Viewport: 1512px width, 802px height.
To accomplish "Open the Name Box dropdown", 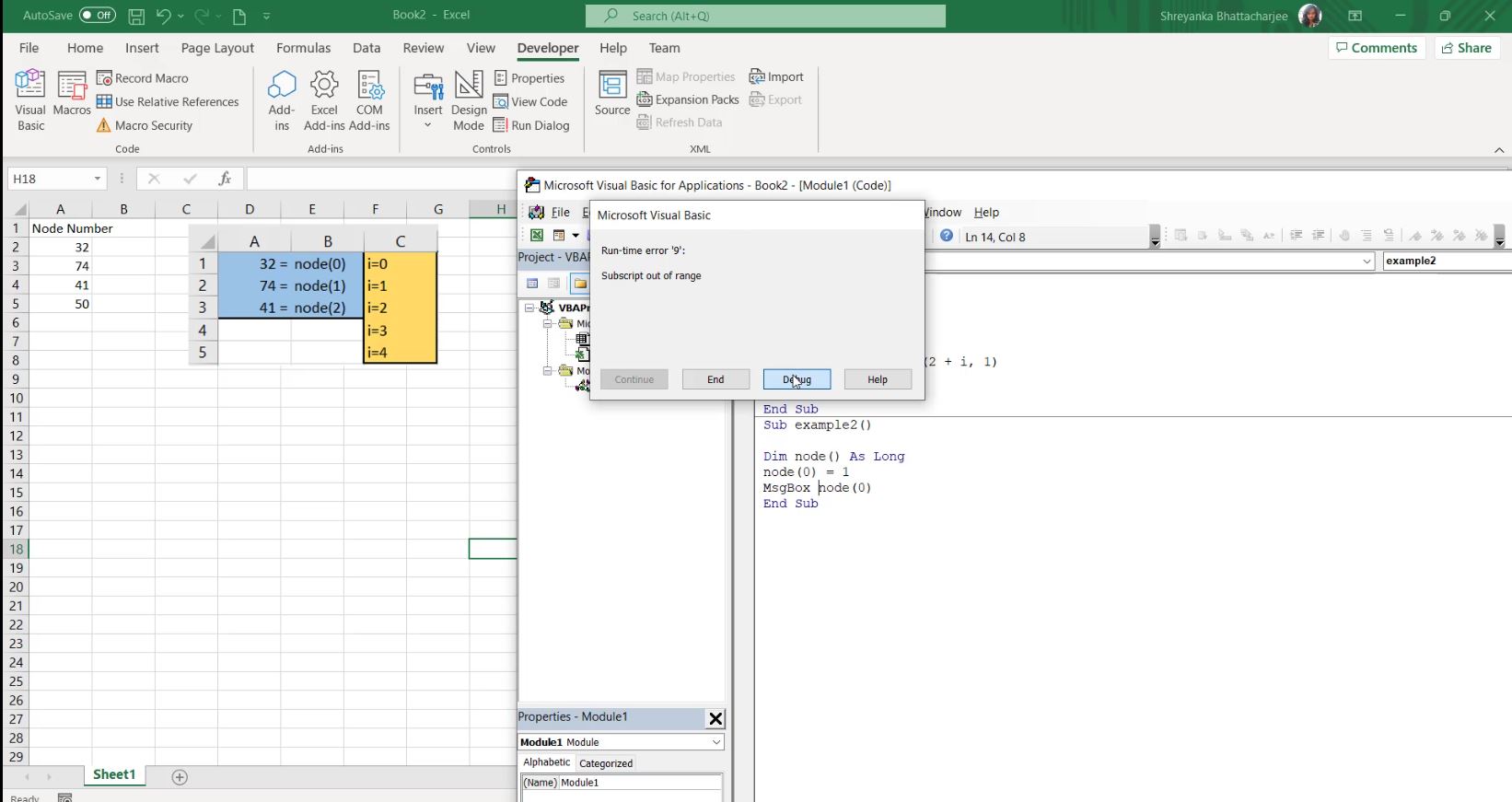I will 97,179.
